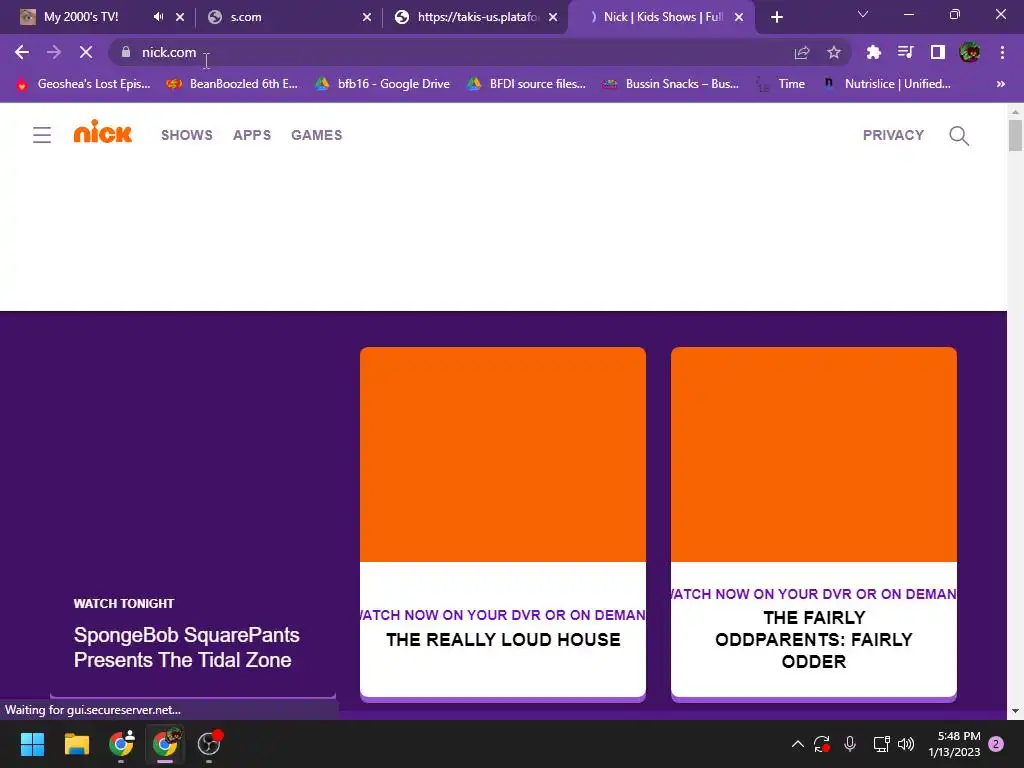Open first Chrome taskbar icon
Viewport: 1024px width, 768px height.
click(121, 744)
